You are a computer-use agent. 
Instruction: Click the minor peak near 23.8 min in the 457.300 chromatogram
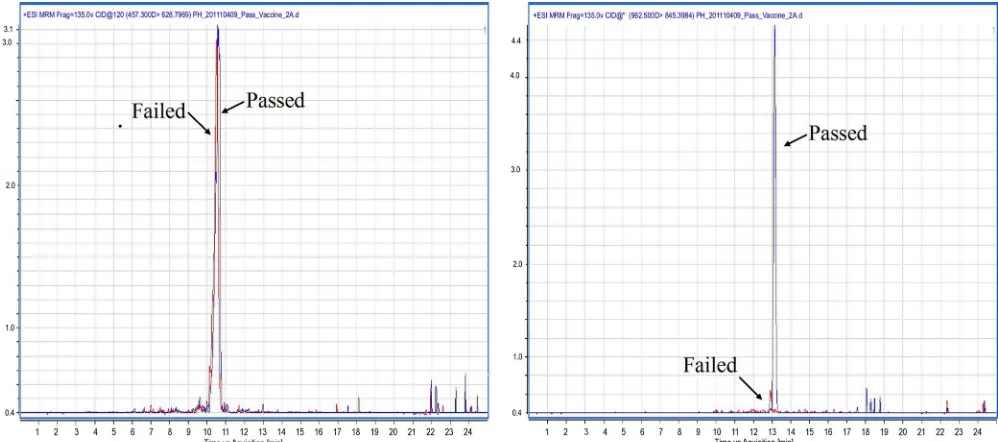(x=465, y=393)
